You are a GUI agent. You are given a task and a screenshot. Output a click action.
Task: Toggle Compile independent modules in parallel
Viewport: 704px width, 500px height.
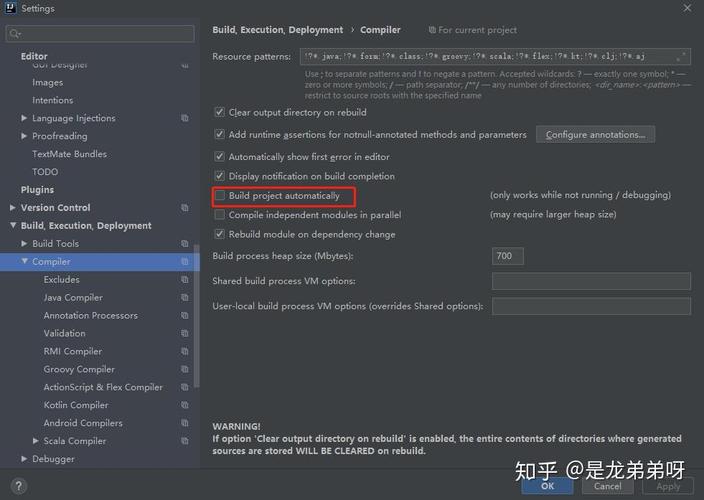pyautogui.click(x=220, y=215)
